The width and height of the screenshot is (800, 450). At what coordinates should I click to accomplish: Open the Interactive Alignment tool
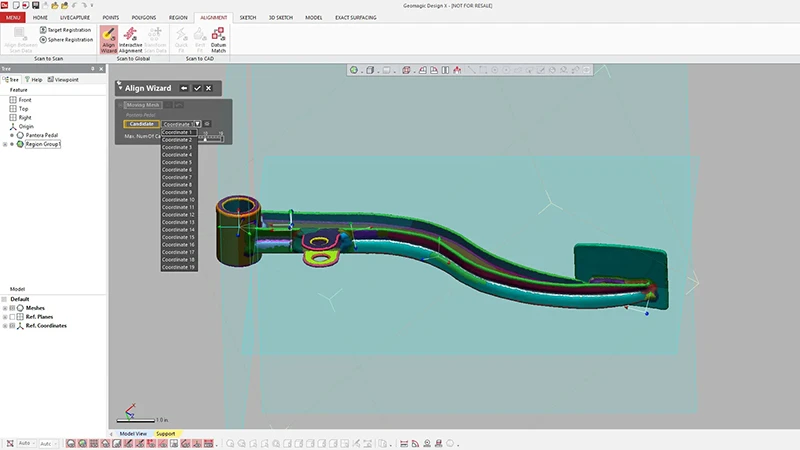[x=131, y=38]
